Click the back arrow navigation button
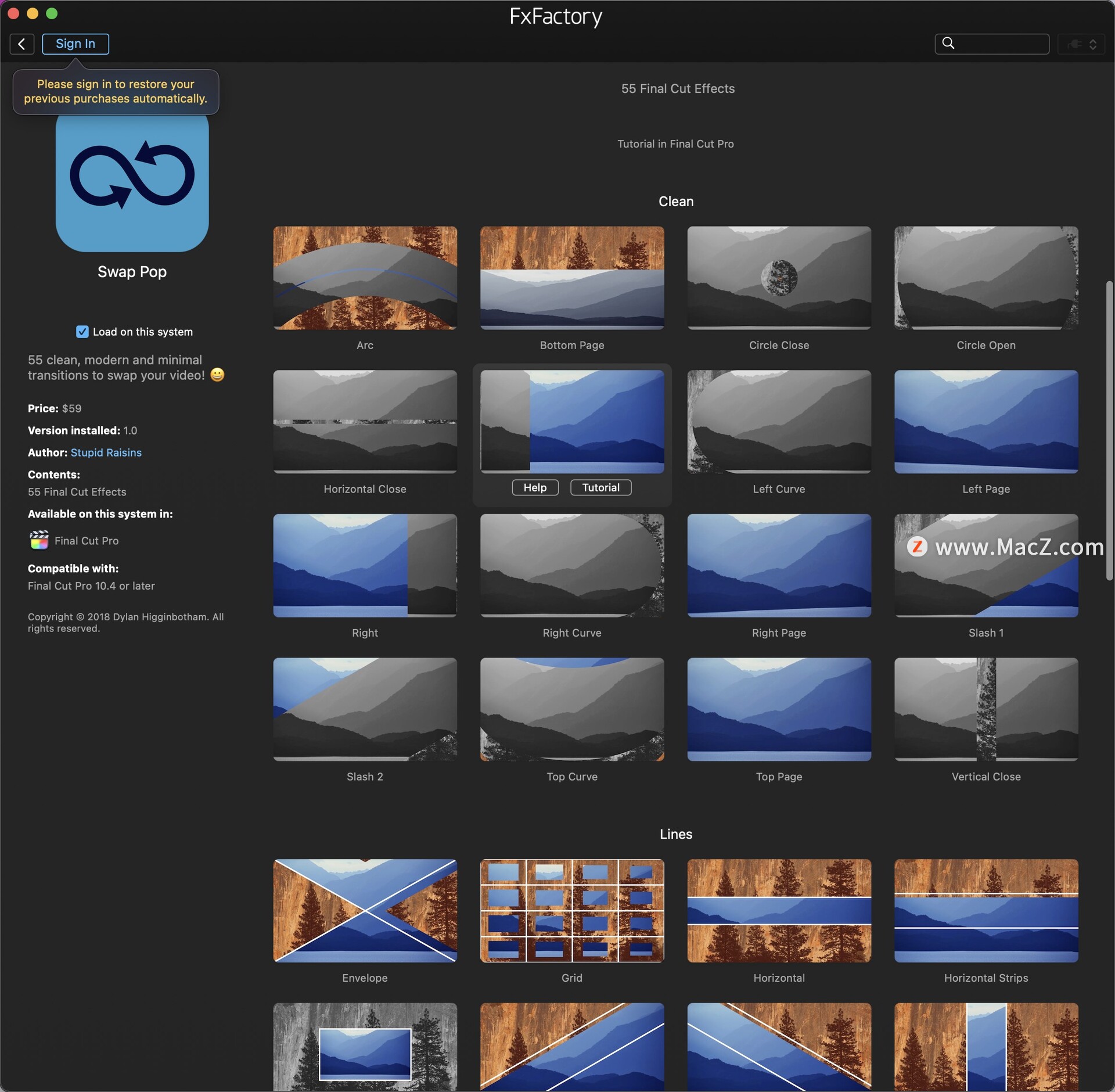 coord(21,44)
